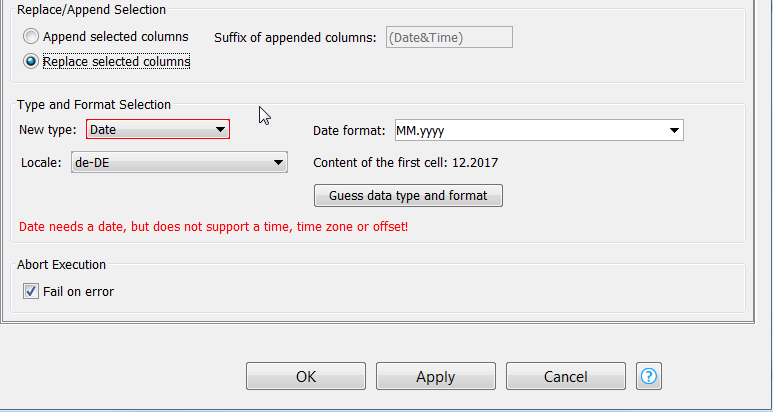Choose Replace selected columns radio button
The width and height of the screenshot is (773, 412).
point(32,61)
